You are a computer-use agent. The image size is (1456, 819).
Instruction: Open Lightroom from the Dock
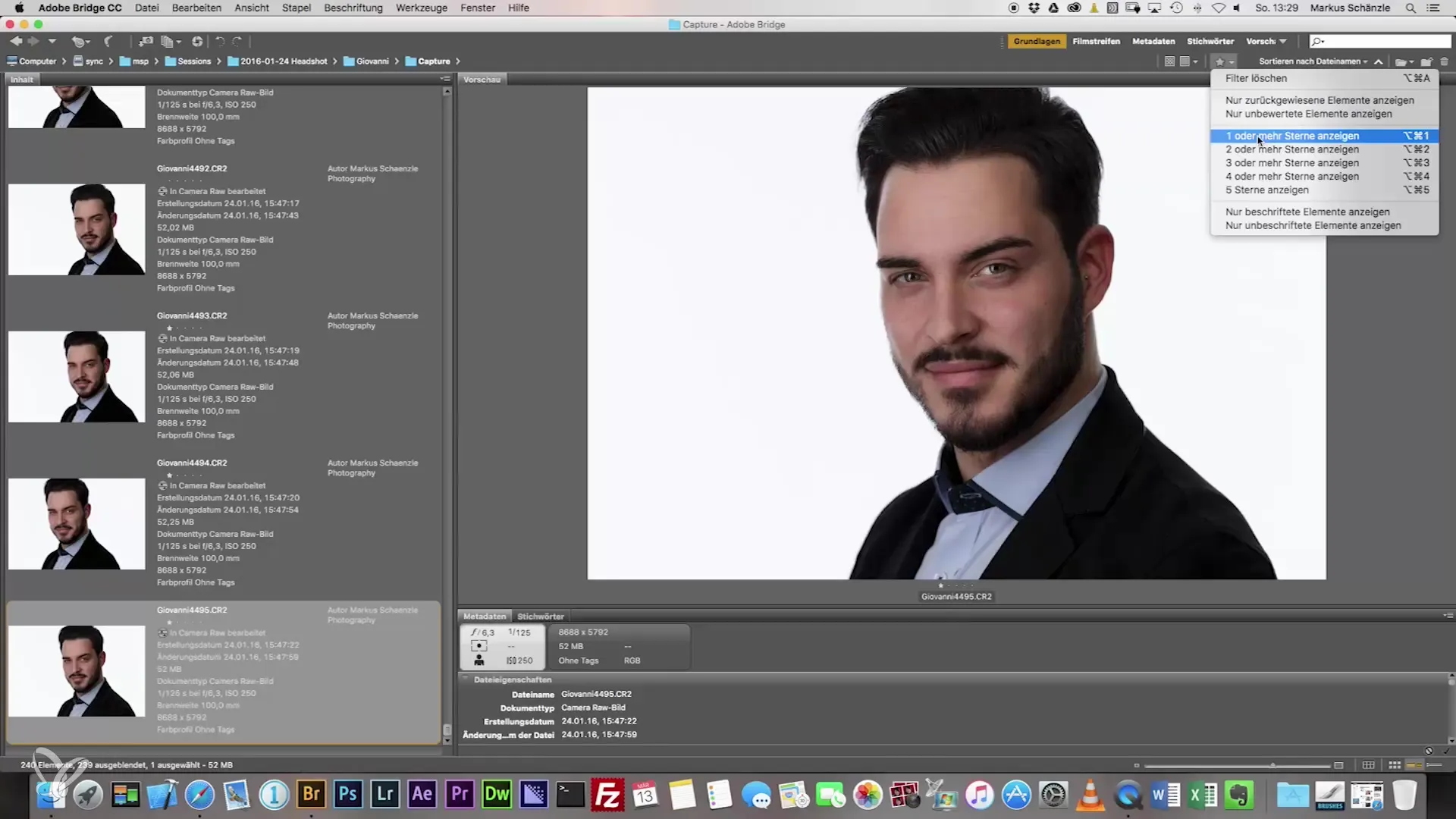(x=384, y=795)
